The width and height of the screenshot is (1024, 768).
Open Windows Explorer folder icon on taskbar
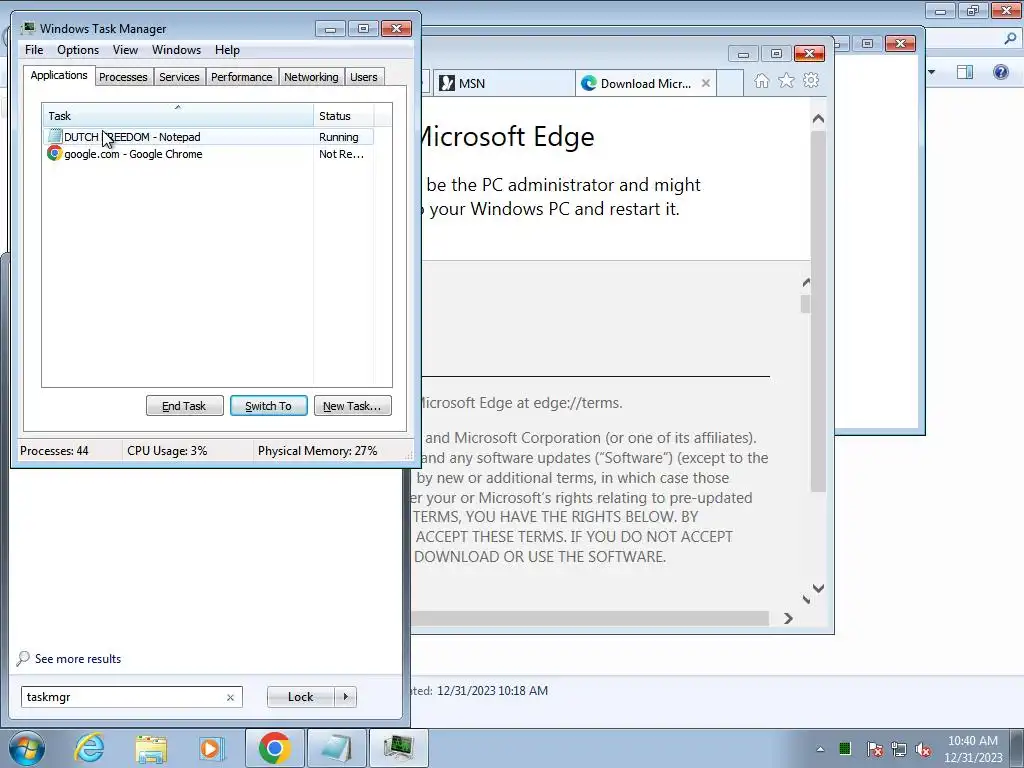[151, 748]
